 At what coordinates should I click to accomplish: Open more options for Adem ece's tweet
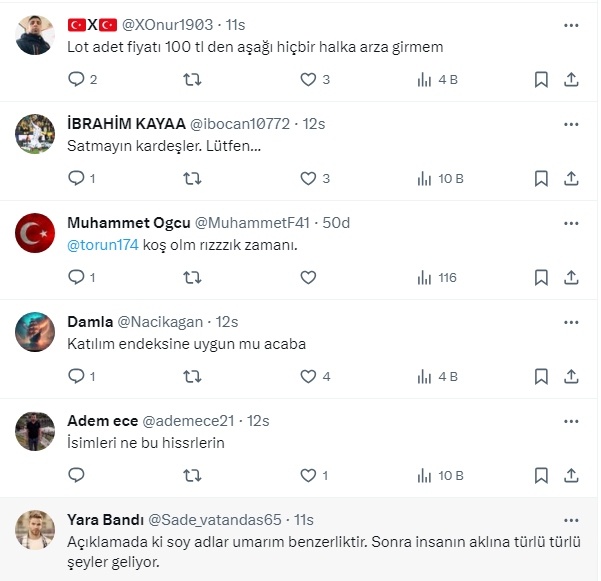[x=571, y=421]
